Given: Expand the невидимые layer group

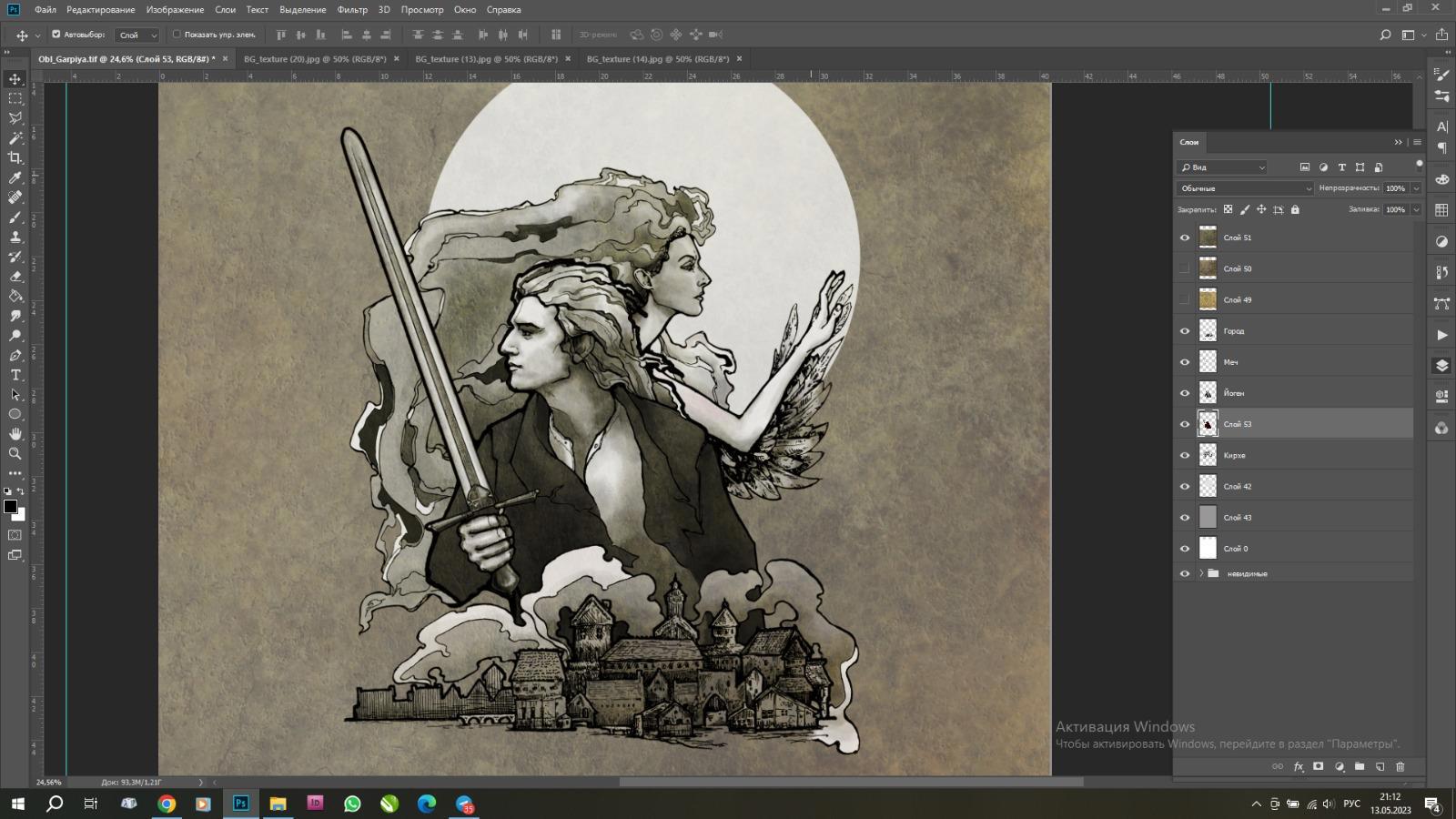Looking at the screenshot, I should 1201,573.
